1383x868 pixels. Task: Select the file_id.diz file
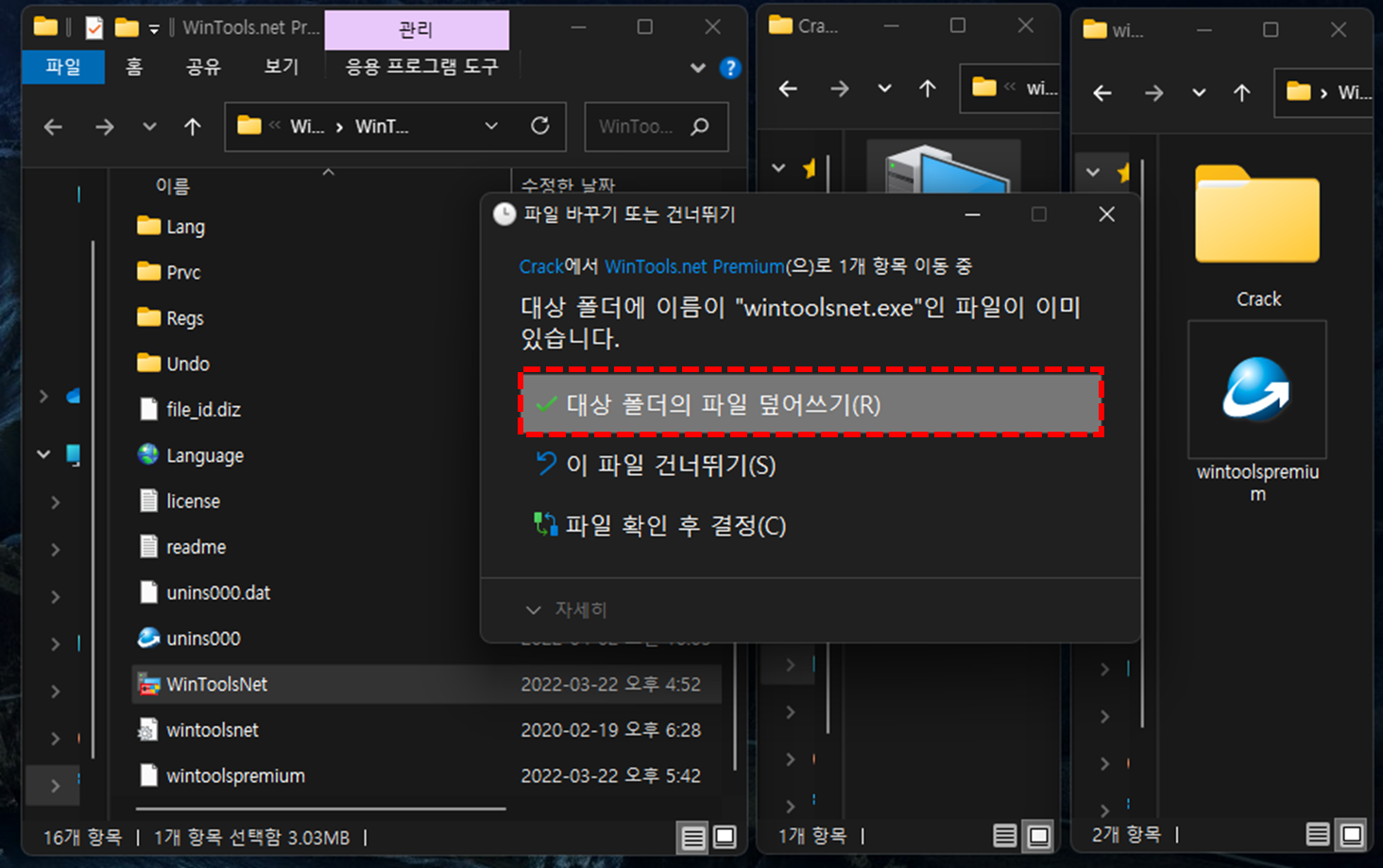190,409
